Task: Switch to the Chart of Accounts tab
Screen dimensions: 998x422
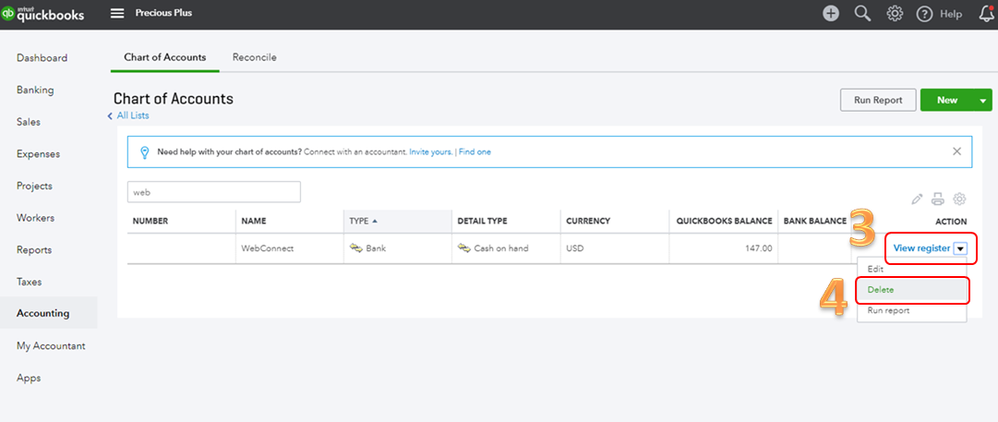Action: pos(165,57)
